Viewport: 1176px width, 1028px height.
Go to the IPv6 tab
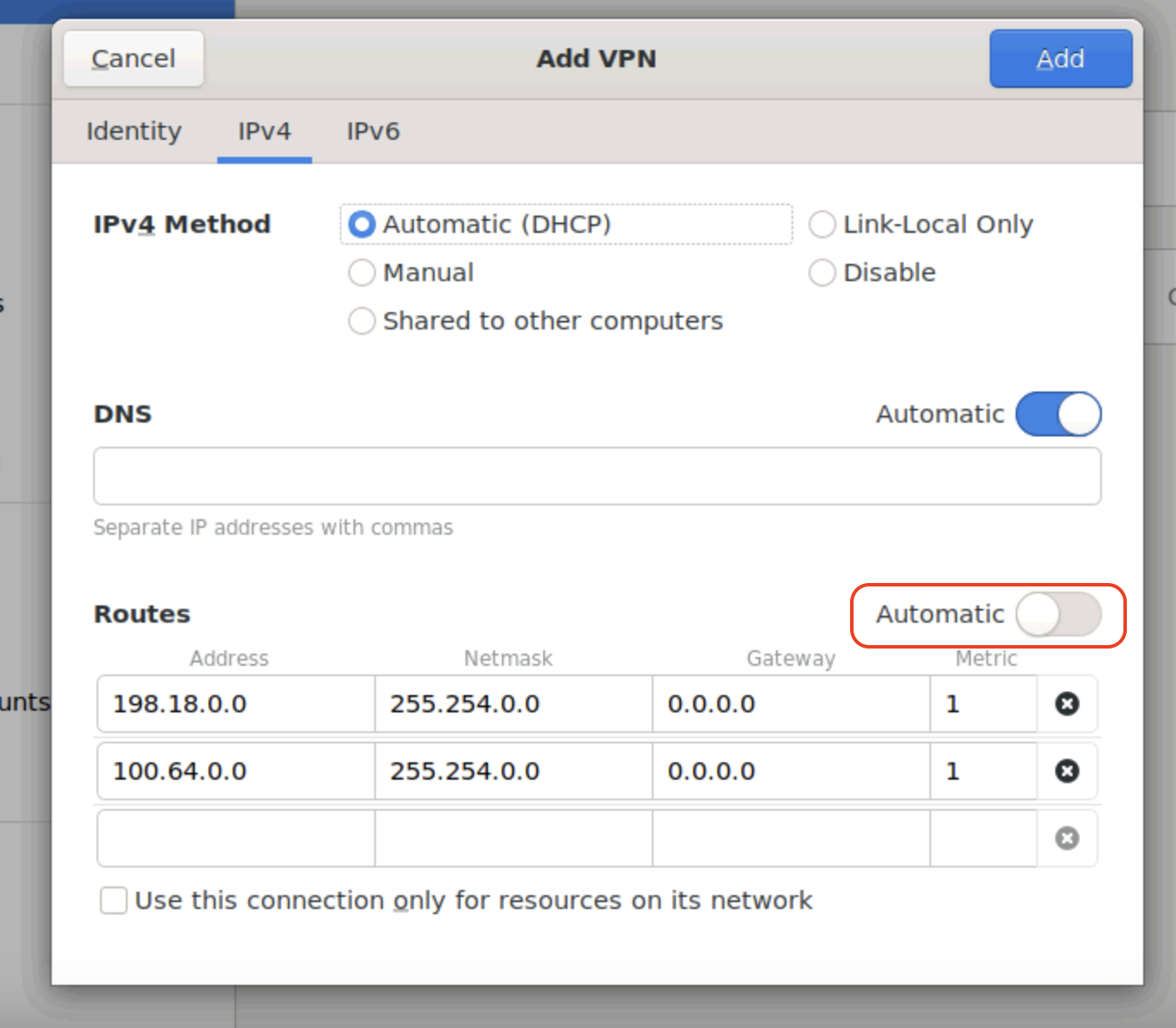pyautogui.click(x=373, y=131)
